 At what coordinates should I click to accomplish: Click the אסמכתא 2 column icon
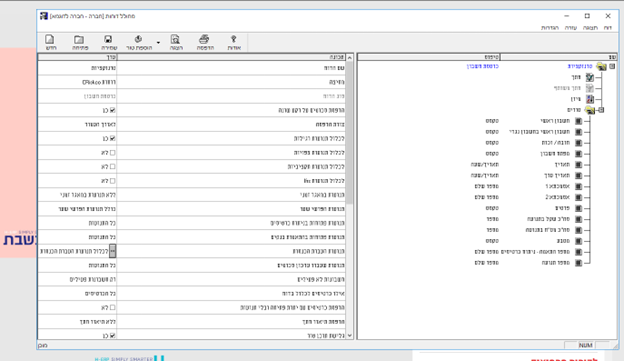point(578,197)
